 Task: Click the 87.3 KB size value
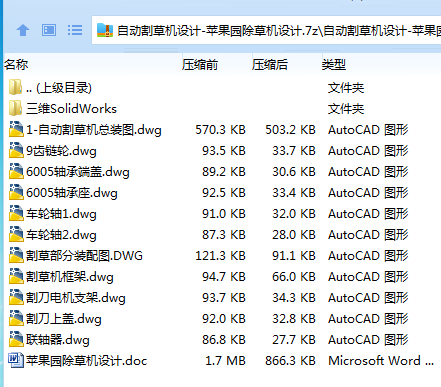point(224,235)
